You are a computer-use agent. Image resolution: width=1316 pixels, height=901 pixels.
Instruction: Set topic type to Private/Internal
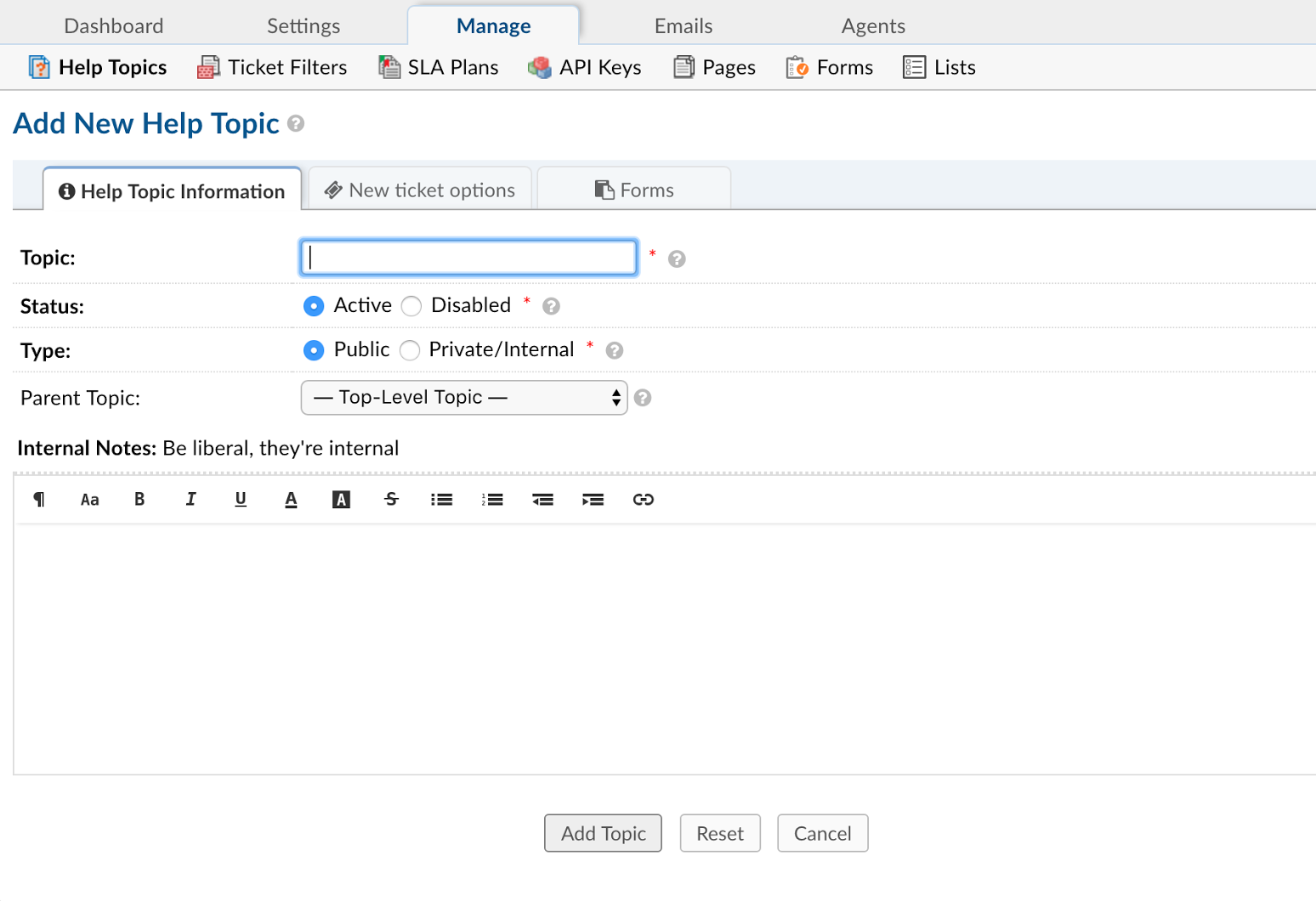(x=409, y=350)
